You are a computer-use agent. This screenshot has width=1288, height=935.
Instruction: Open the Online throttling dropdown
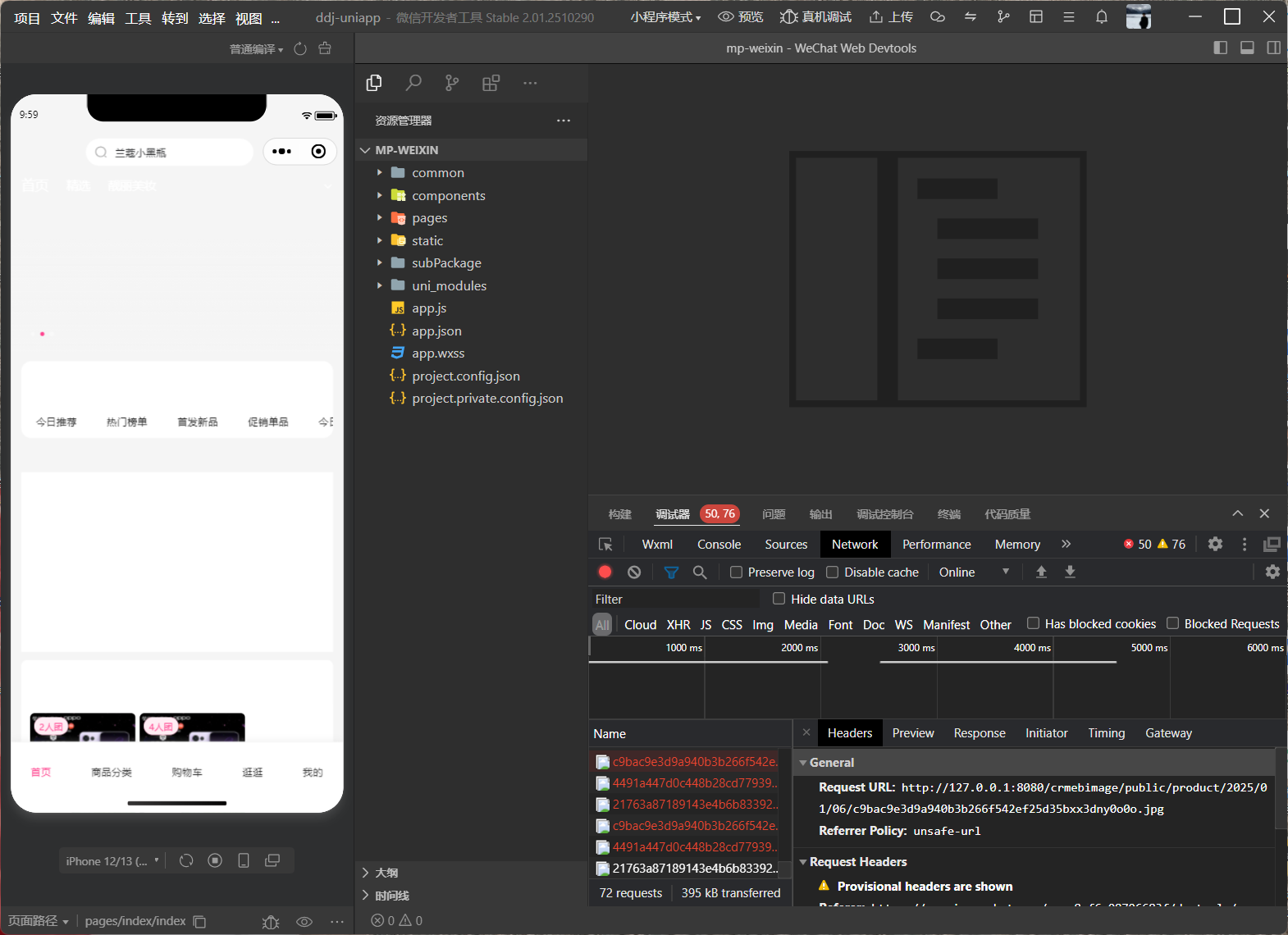coord(974,572)
